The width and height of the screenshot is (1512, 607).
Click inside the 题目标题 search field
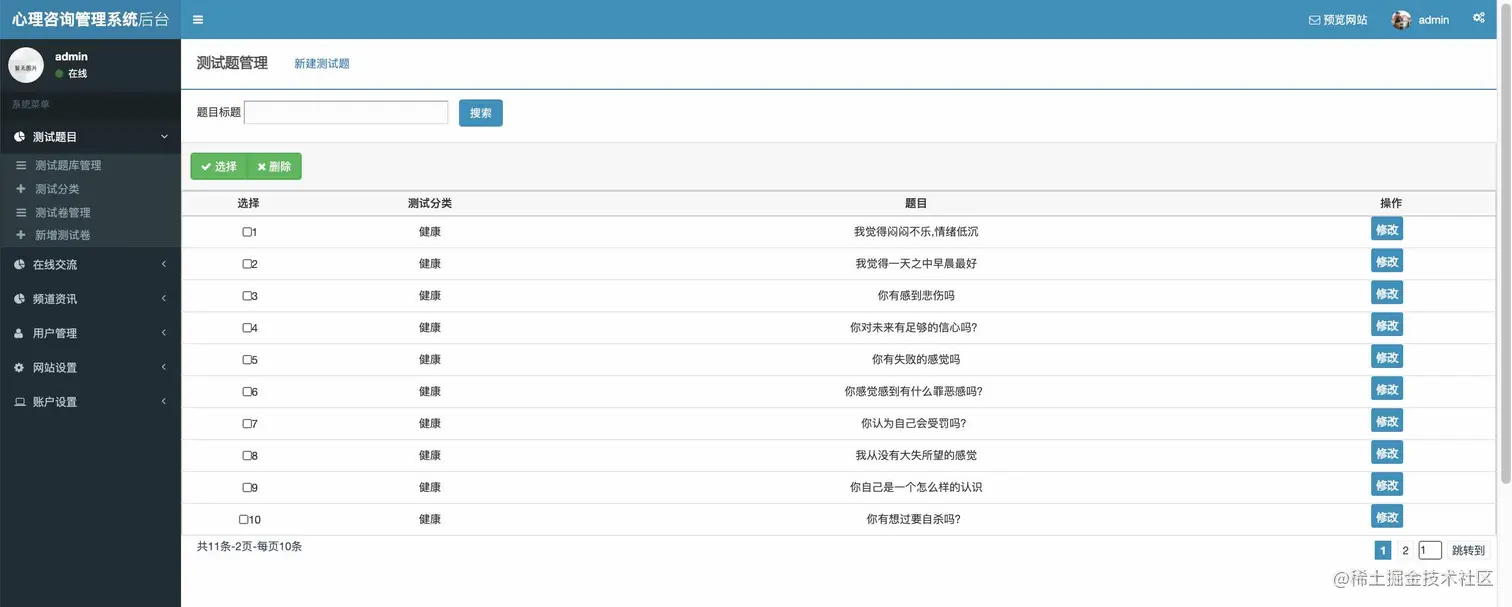[x=346, y=113]
